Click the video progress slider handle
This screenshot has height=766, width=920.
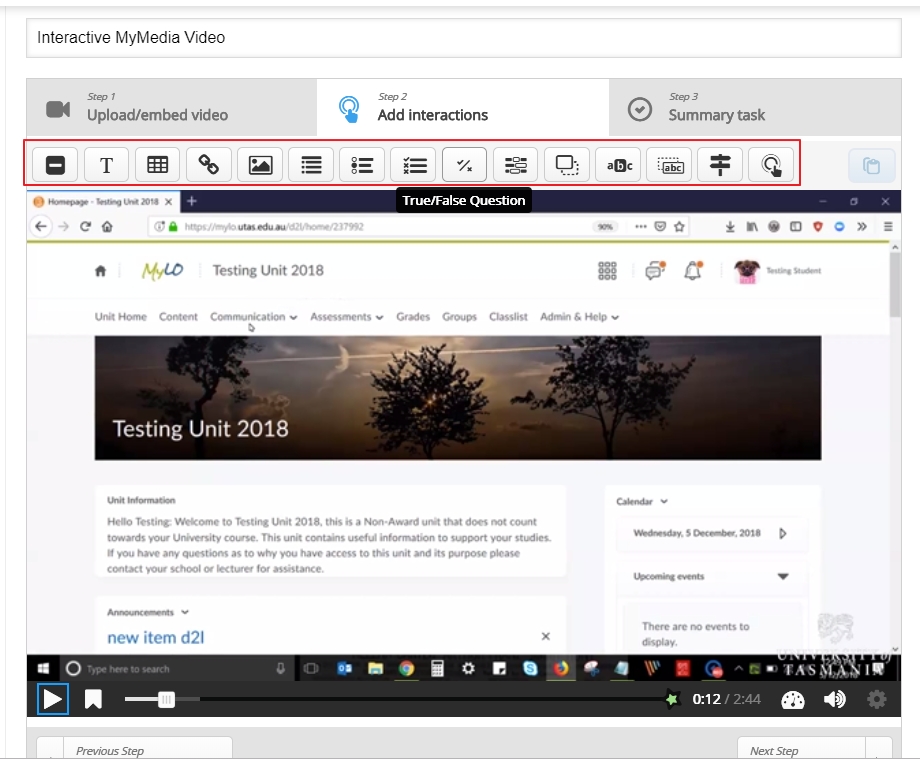click(167, 699)
